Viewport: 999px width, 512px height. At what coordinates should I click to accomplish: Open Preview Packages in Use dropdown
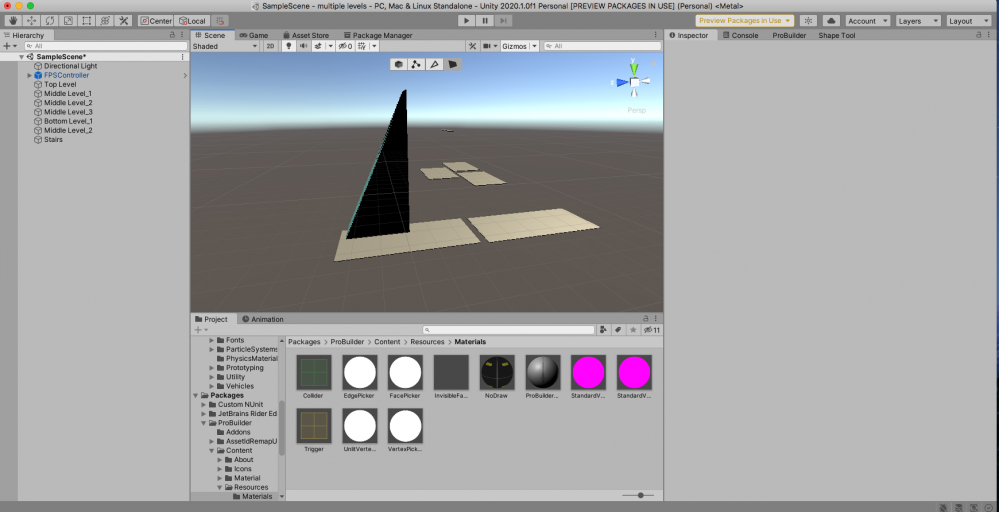744,21
